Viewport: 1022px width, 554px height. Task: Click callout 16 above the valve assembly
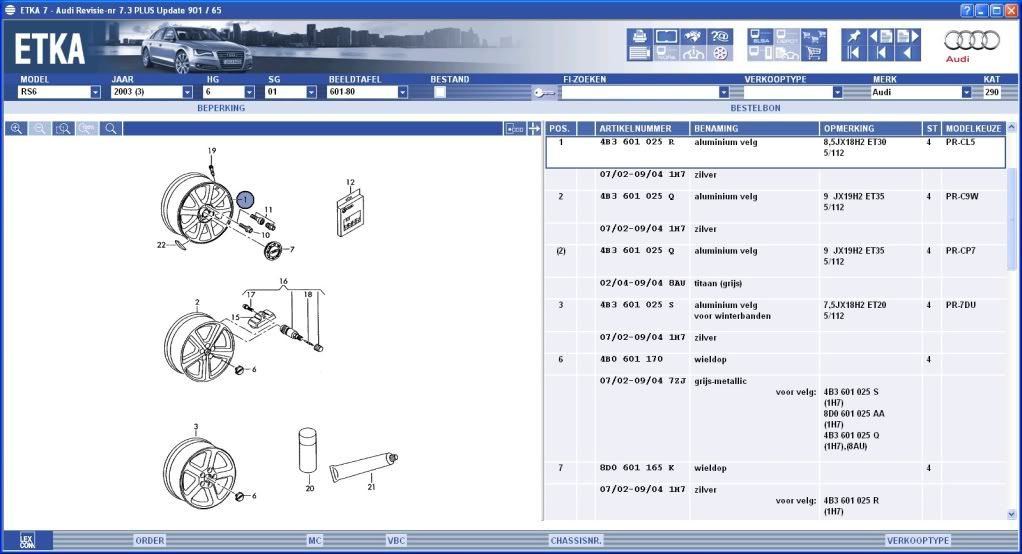point(284,282)
